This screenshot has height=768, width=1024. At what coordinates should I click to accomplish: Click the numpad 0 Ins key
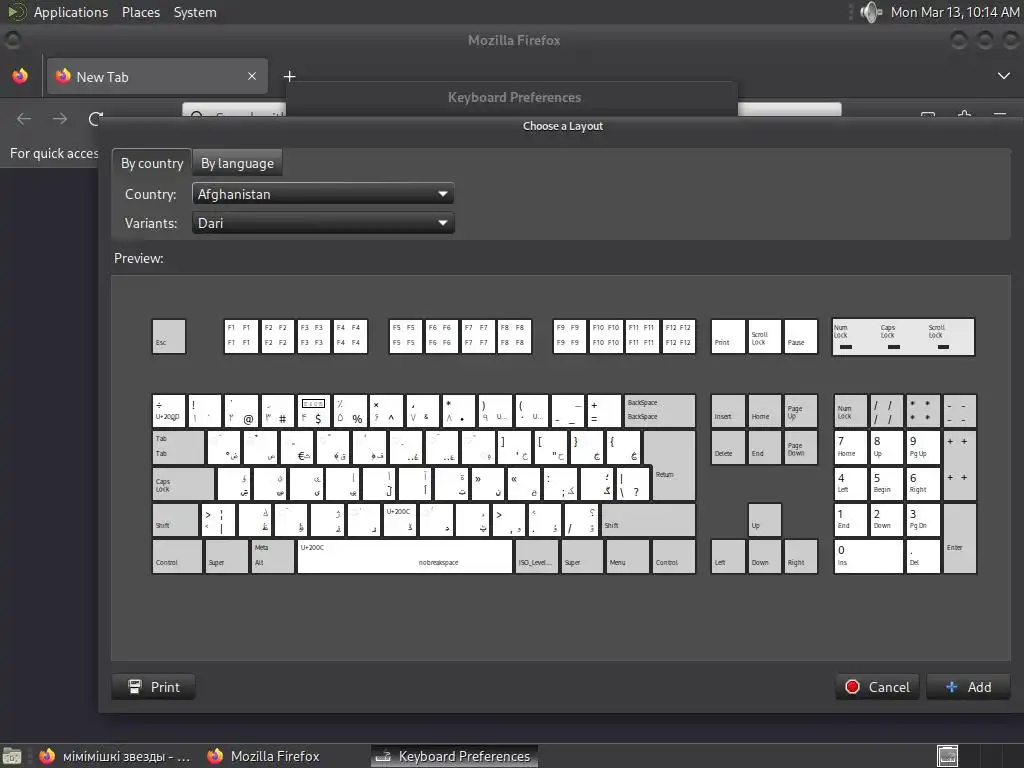869,556
